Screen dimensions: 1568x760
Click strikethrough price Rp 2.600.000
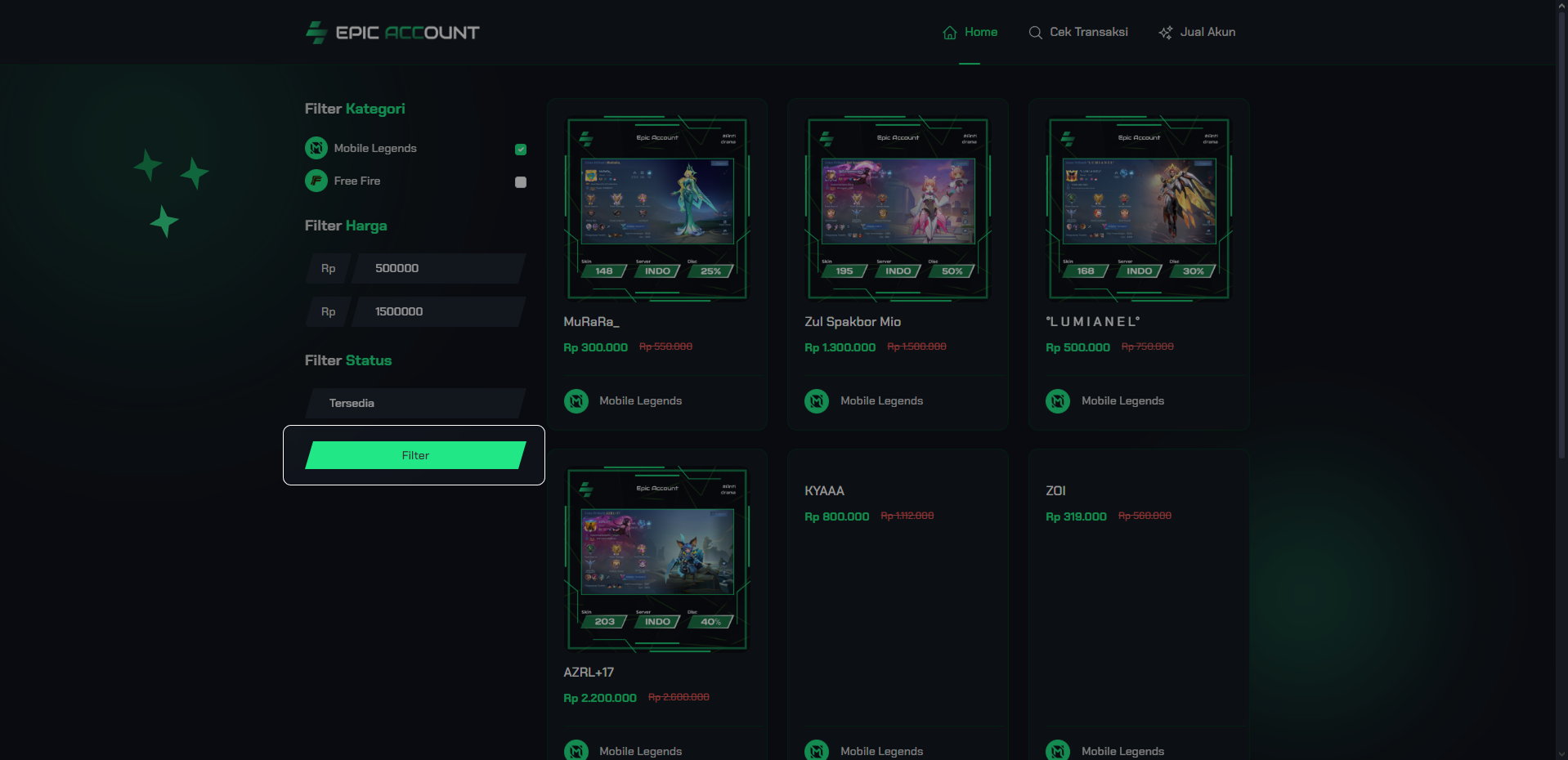[679, 697]
